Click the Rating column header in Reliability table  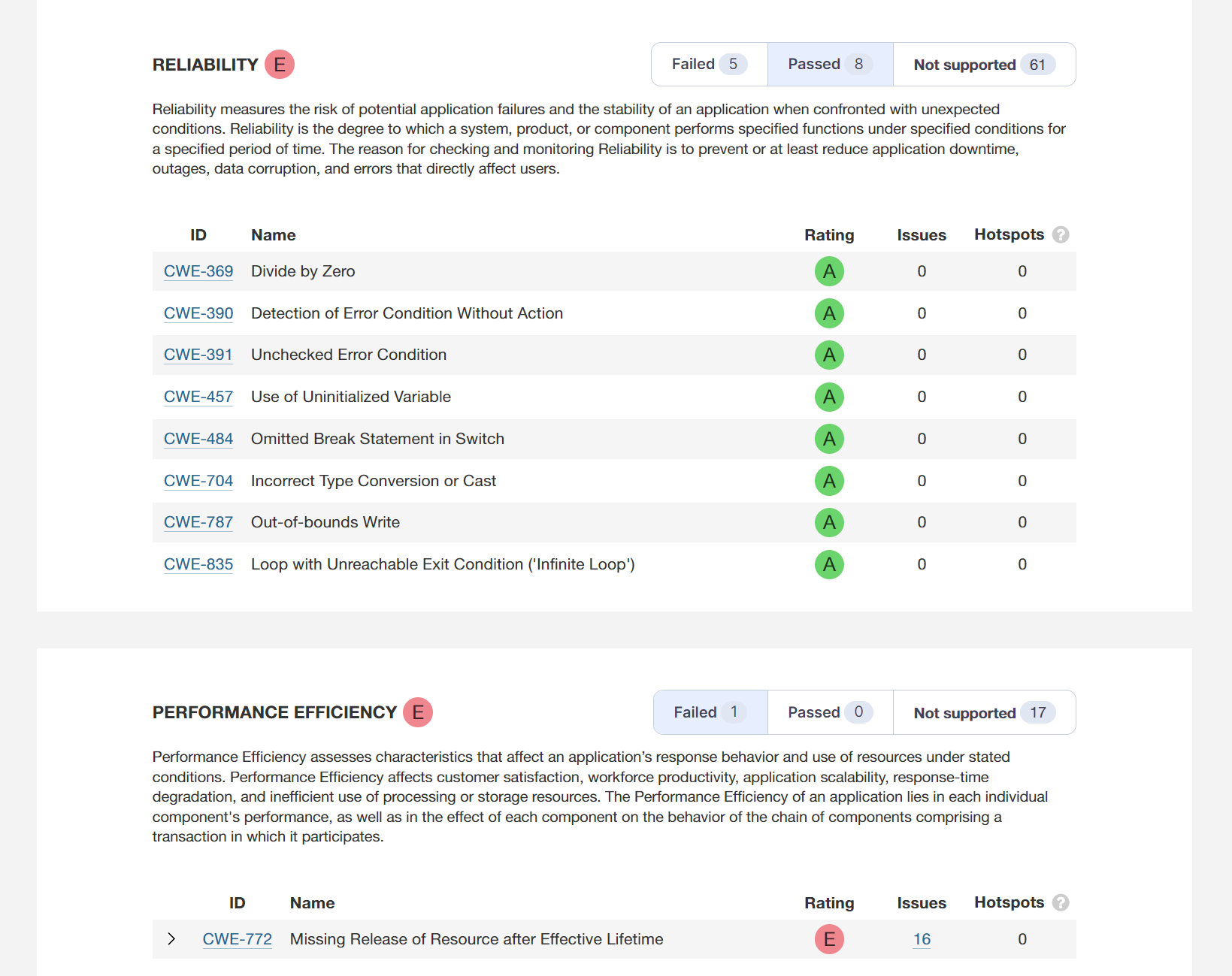pos(829,235)
